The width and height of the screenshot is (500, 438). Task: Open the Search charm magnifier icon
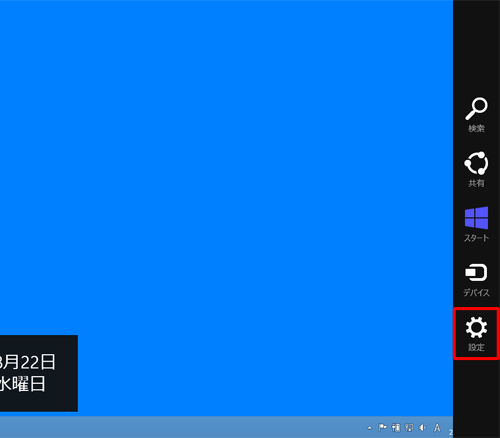[477, 108]
